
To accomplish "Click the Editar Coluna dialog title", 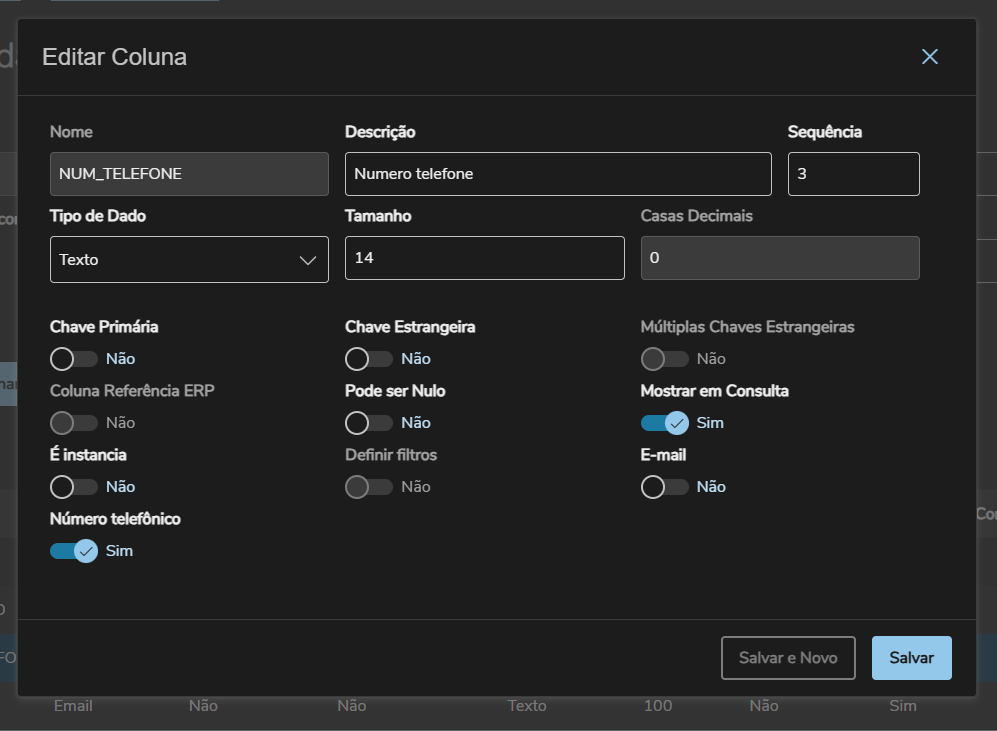I will (x=114, y=57).
